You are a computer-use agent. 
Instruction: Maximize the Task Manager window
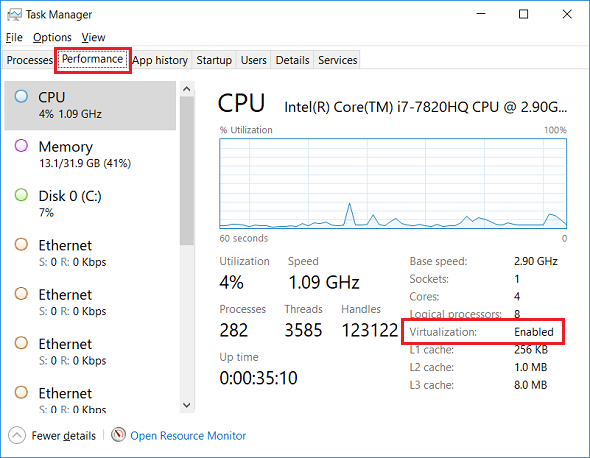523,14
